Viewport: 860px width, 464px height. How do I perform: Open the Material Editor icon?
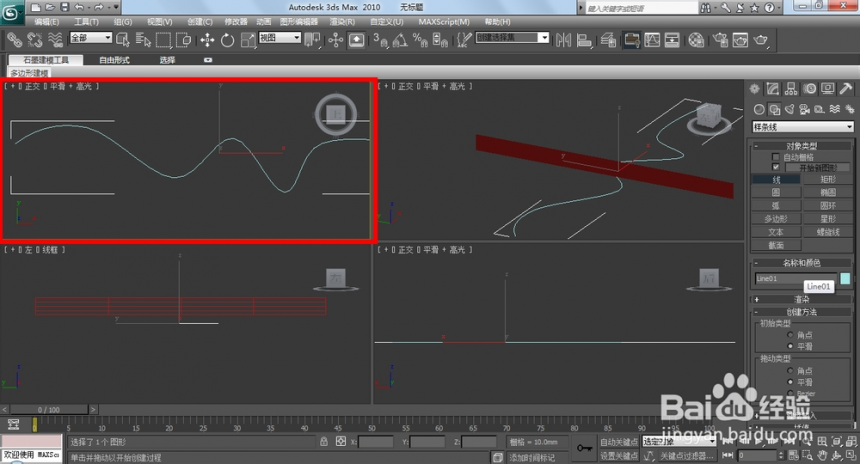(696, 40)
